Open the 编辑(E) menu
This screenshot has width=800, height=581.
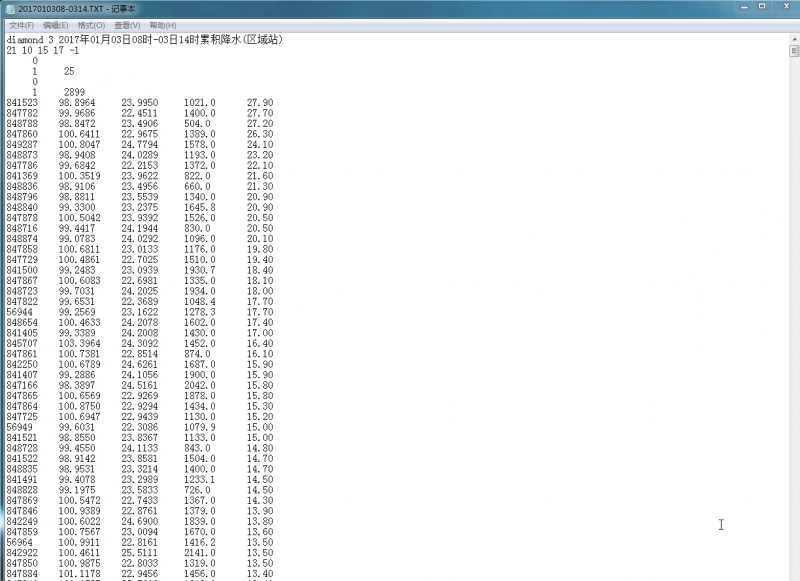point(56,25)
